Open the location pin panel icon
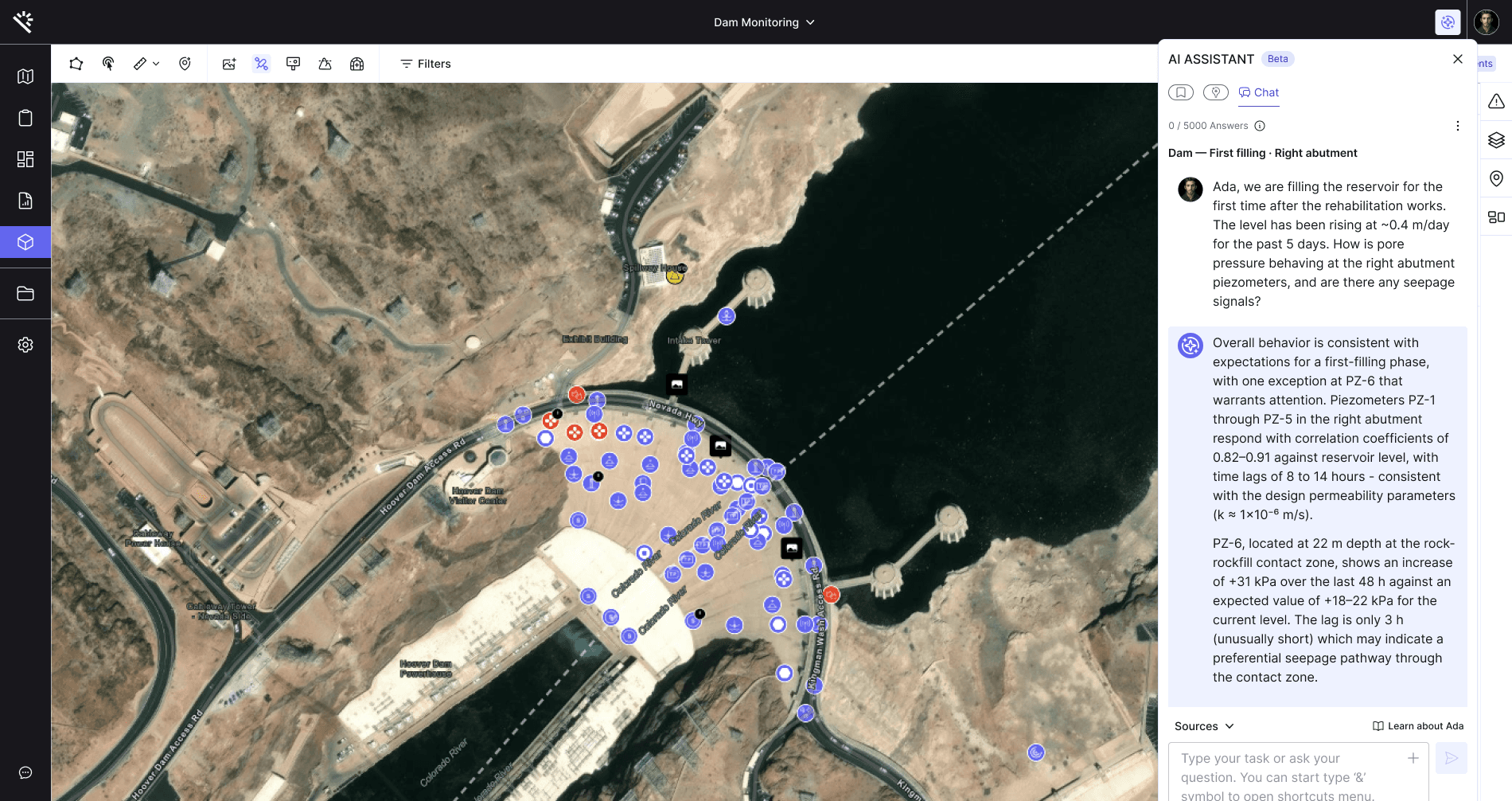 1496,178
